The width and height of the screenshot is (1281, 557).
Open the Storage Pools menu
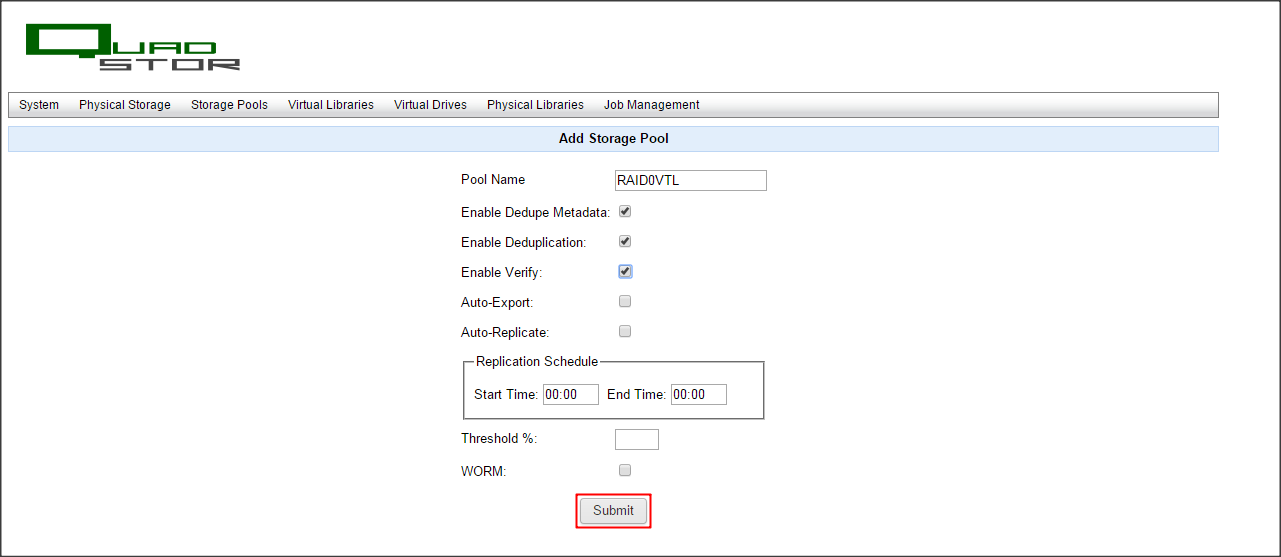point(229,105)
